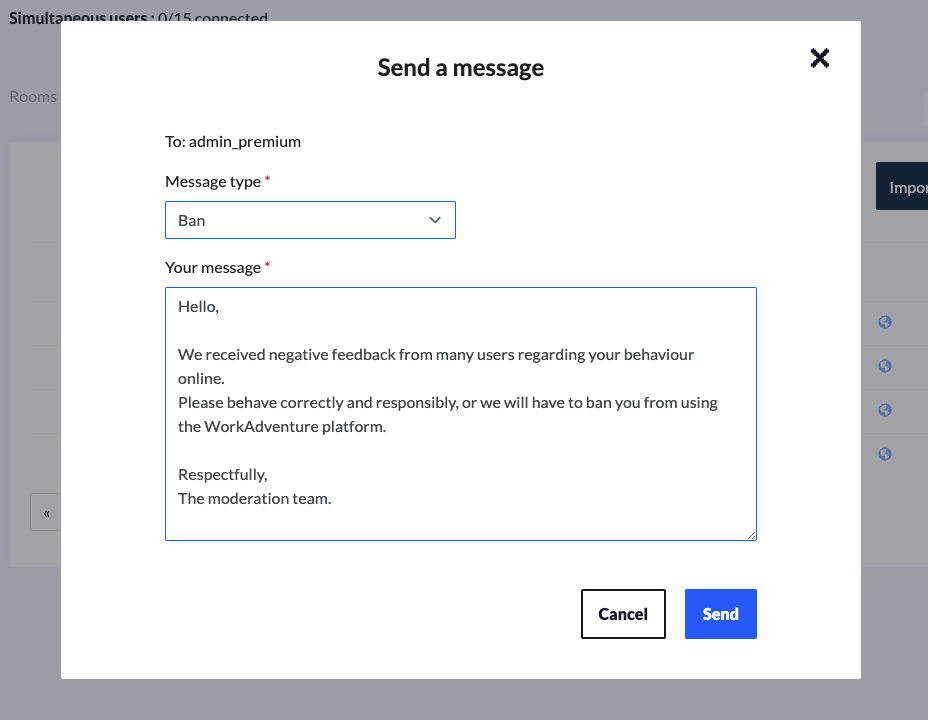Click the To: admin_premium recipient label
This screenshot has height=720, width=928.
(233, 141)
